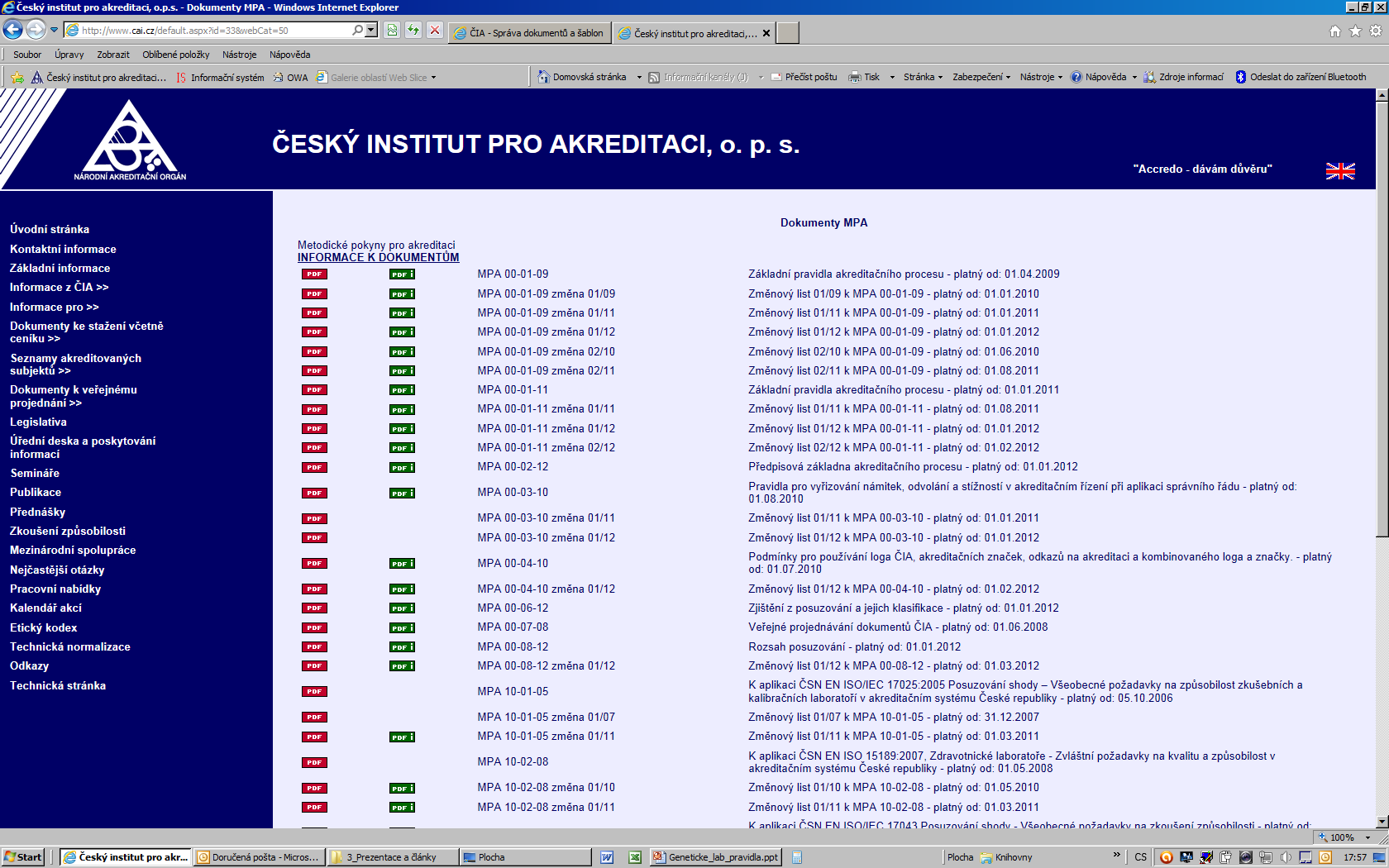Open the red PDF icon for MPA 10-01-05

pyautogui.click(x=314, y=692)
